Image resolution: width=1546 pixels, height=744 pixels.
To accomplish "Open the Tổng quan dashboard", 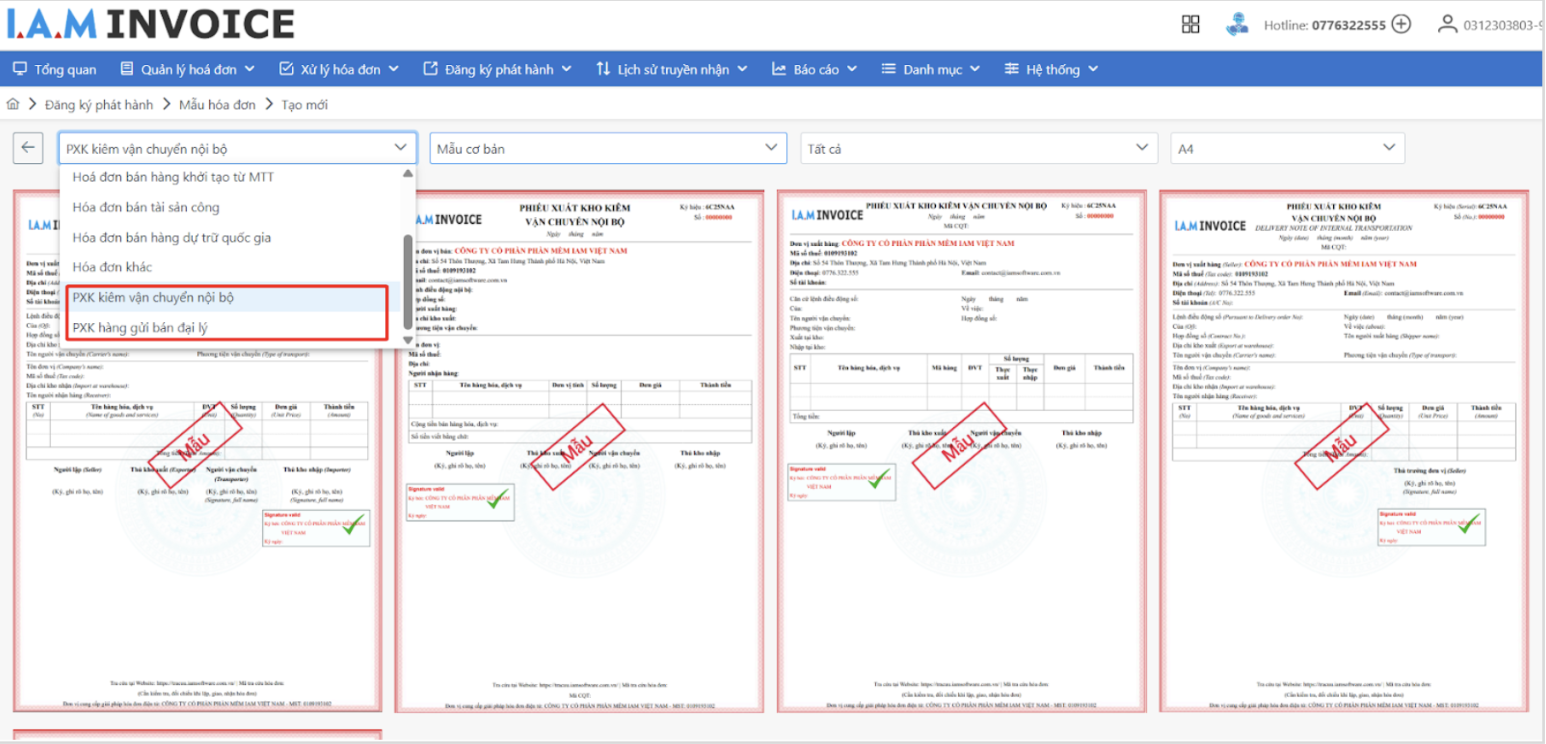I will 55,69.
